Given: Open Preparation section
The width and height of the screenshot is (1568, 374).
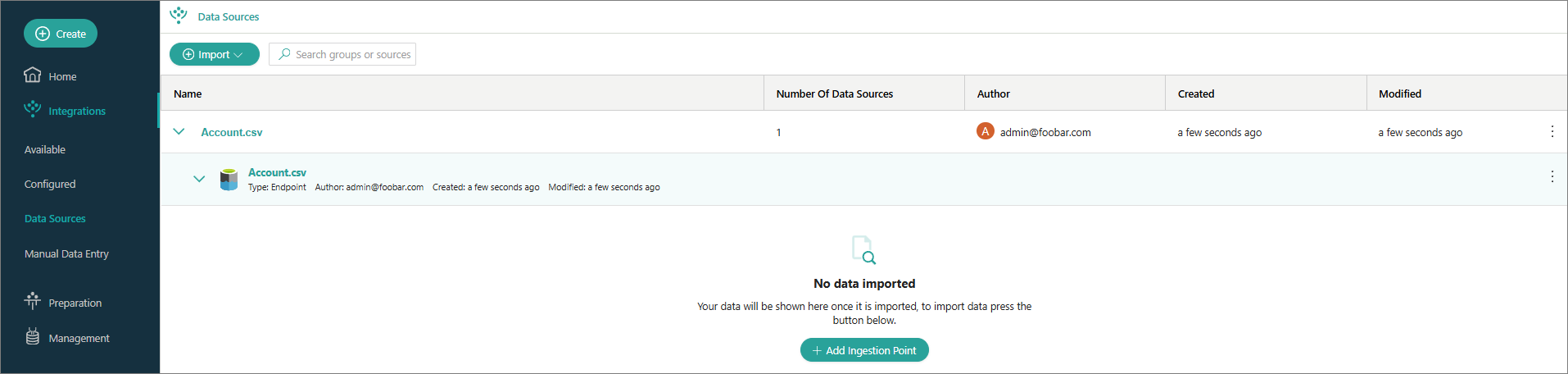Looking at the screenshot, I should click(x=75, y=303).
